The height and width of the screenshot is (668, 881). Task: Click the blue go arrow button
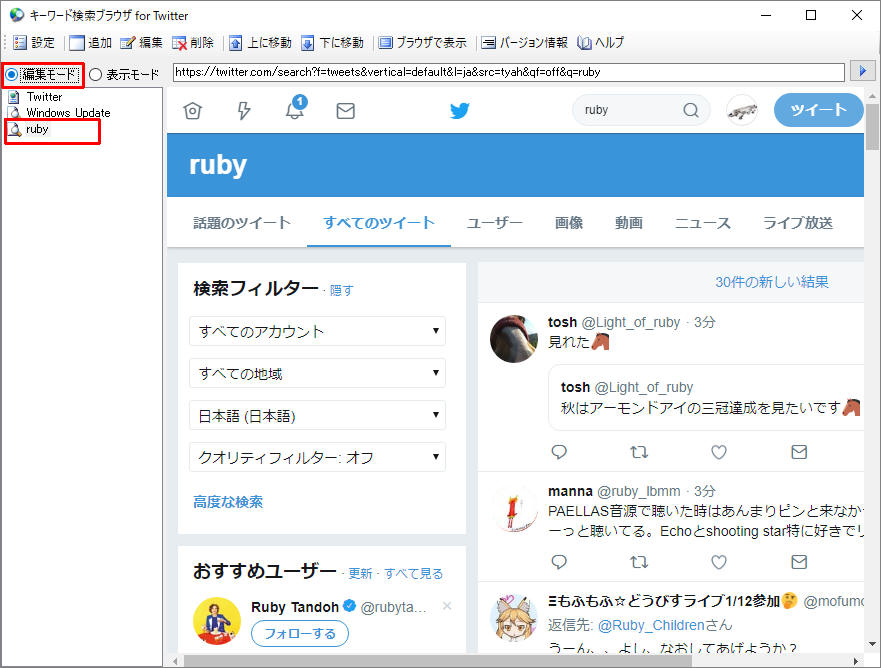pos(862,71)
